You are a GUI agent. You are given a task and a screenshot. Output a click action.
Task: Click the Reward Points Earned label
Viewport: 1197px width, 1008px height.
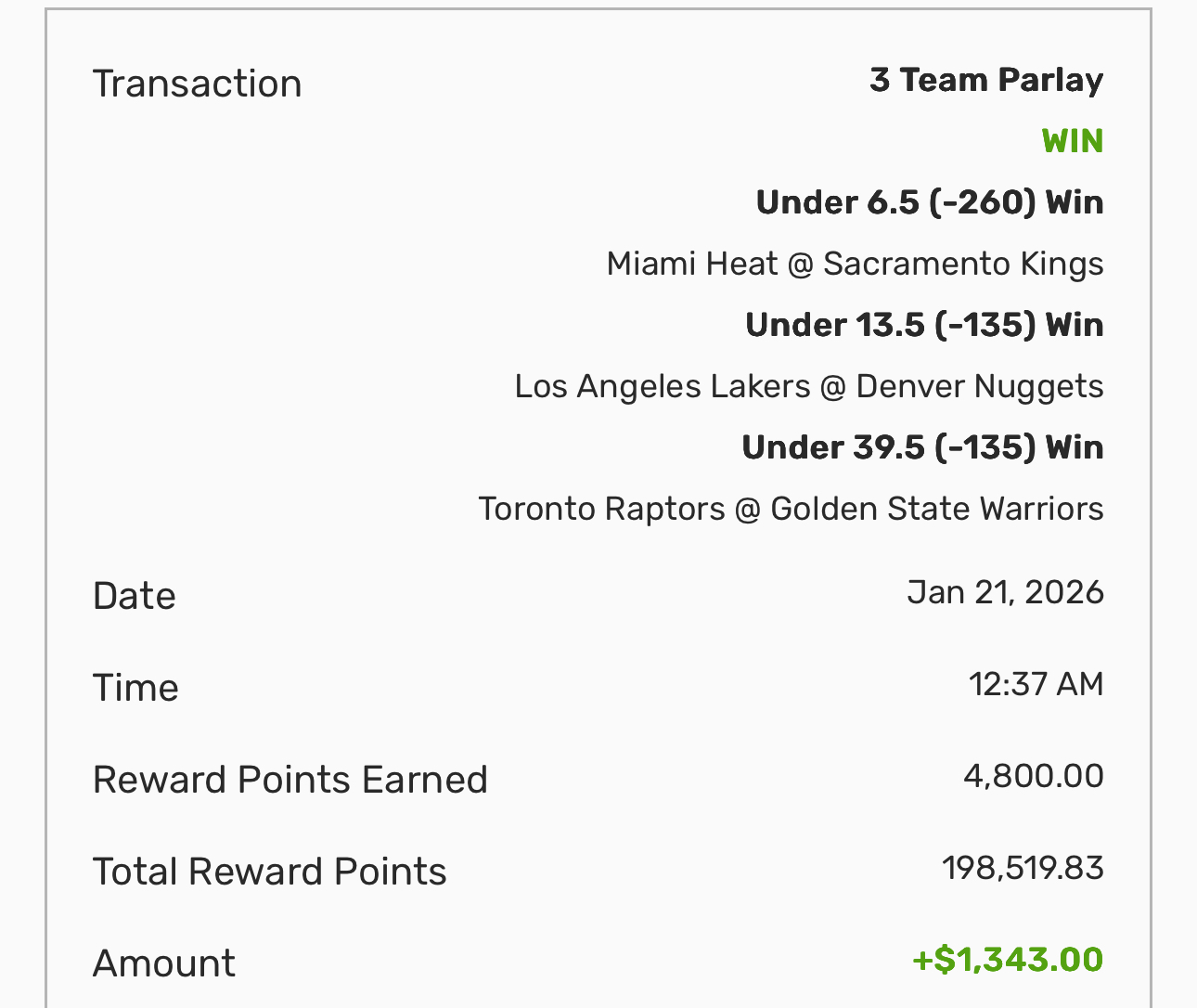tap(290, 780)
